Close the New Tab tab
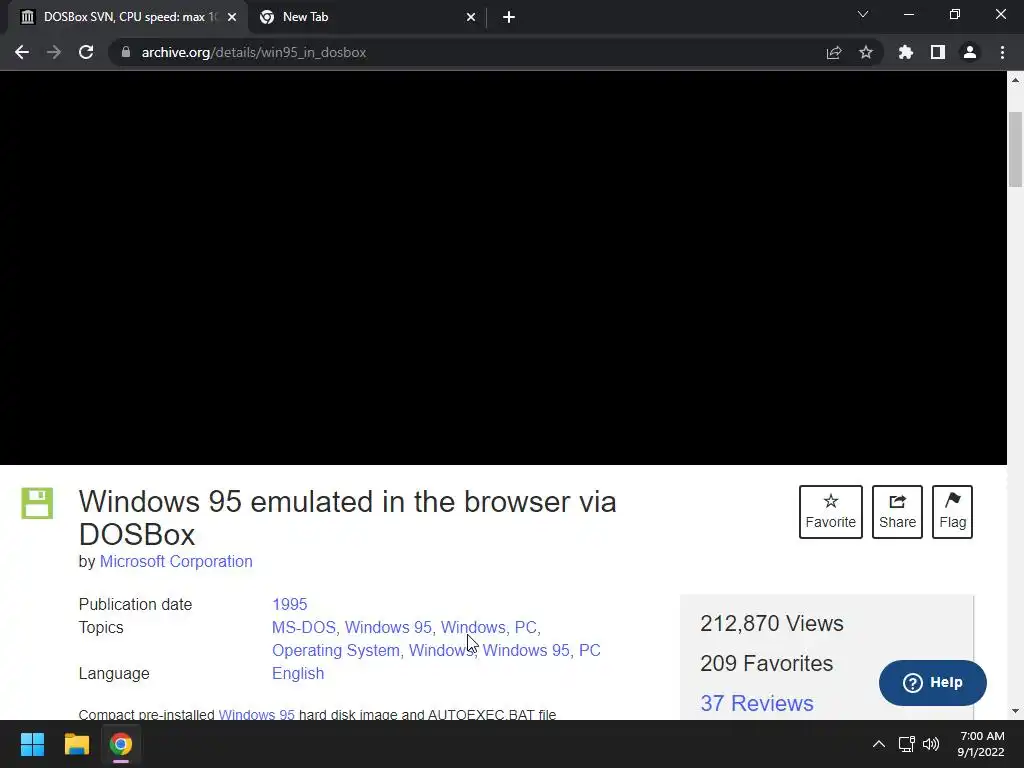This screenshot has width=1024, height=768. (x=471, y=17)
